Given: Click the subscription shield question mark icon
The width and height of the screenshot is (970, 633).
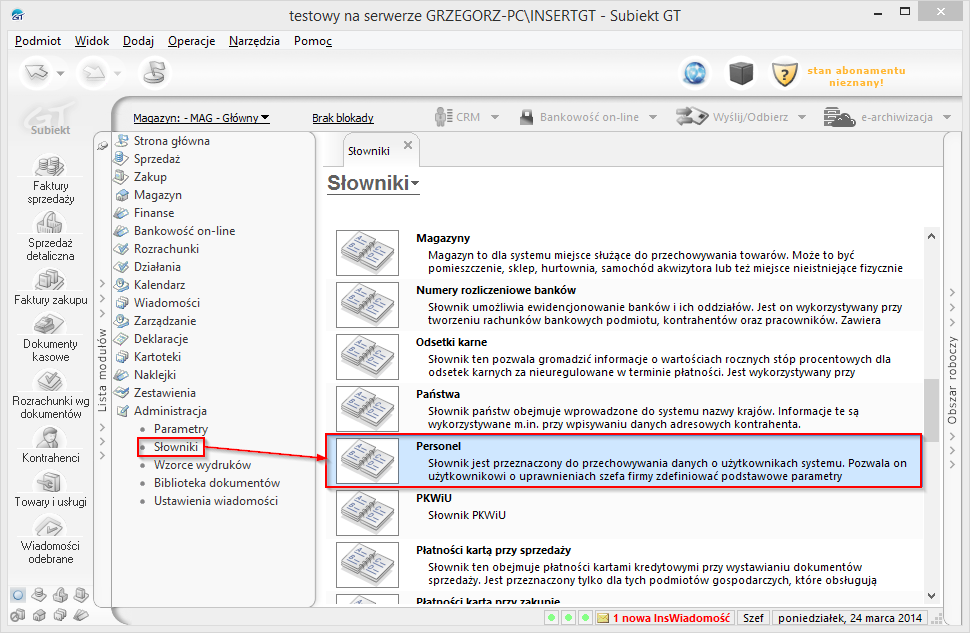Looking at the screenshot, I should [x=784, y=74].
